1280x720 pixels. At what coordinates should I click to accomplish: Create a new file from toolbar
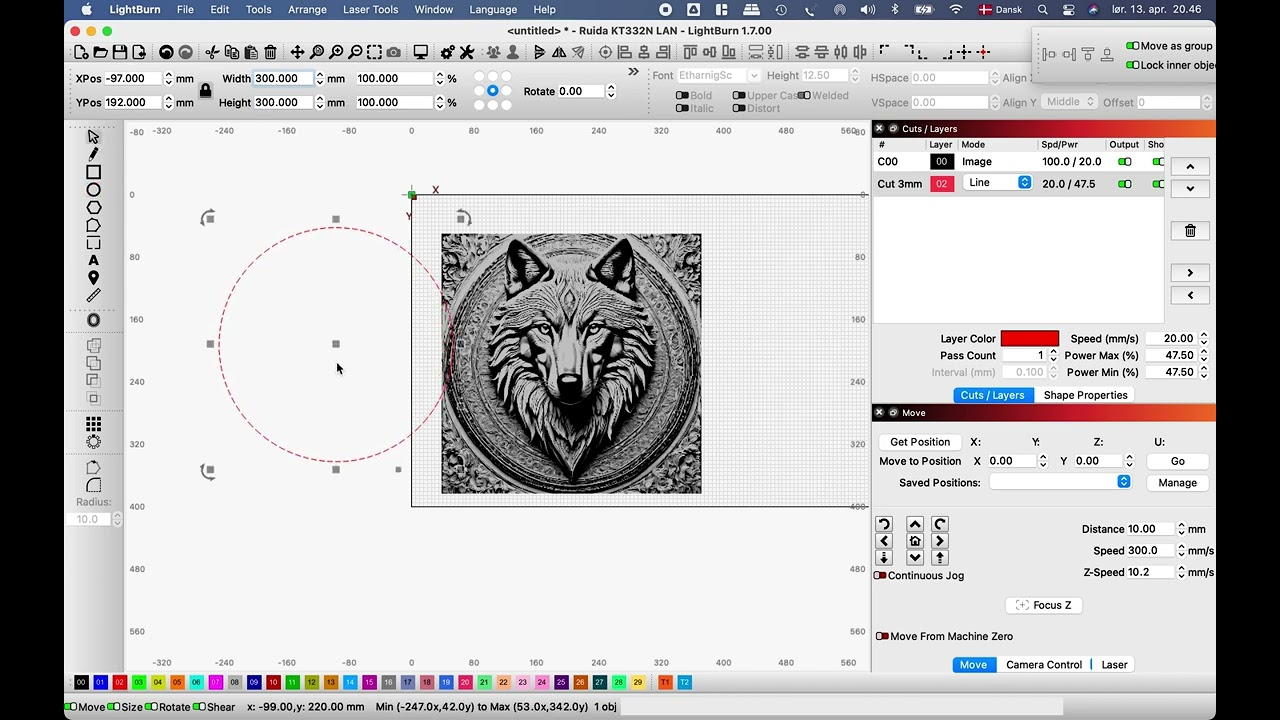(81, 52)
